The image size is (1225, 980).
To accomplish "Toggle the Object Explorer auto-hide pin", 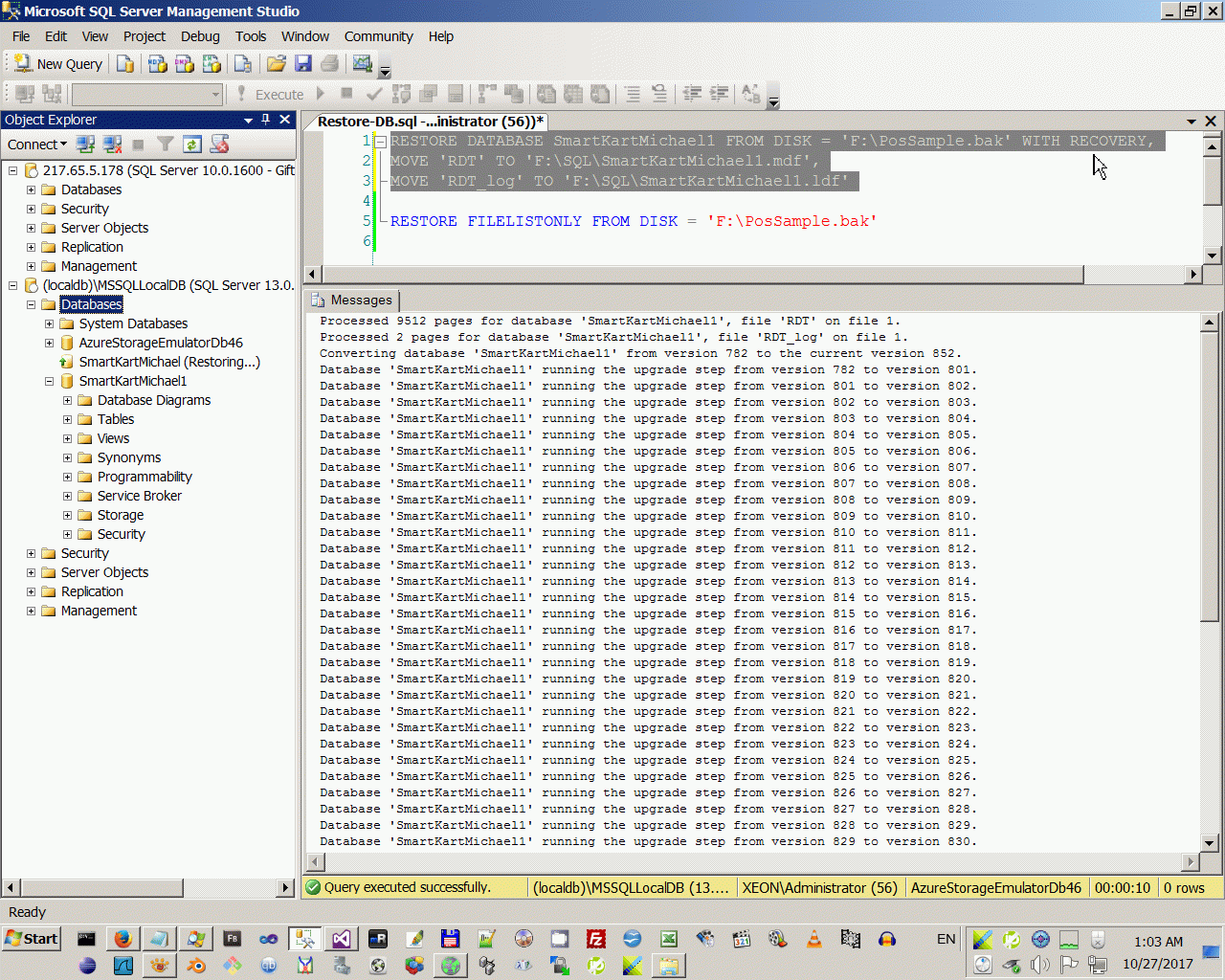I will click(266, 120).
